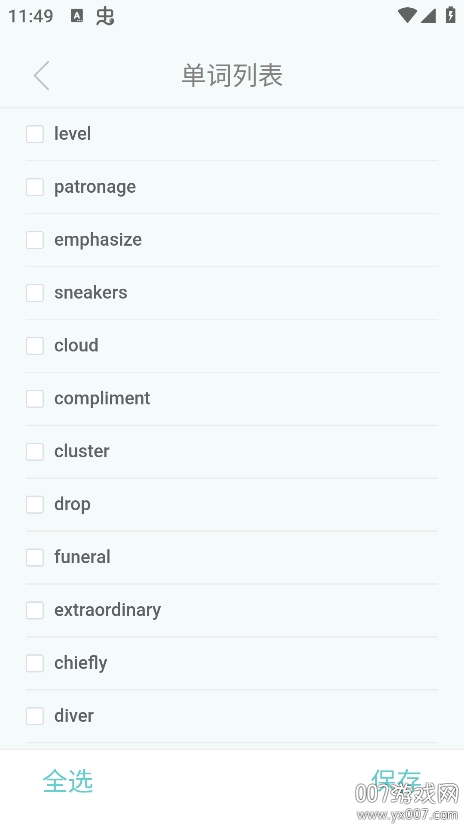The width and height of the screenshot is (464, 826).
Task: Select the emphasize checkbox
Action: [x=35, y=240]
